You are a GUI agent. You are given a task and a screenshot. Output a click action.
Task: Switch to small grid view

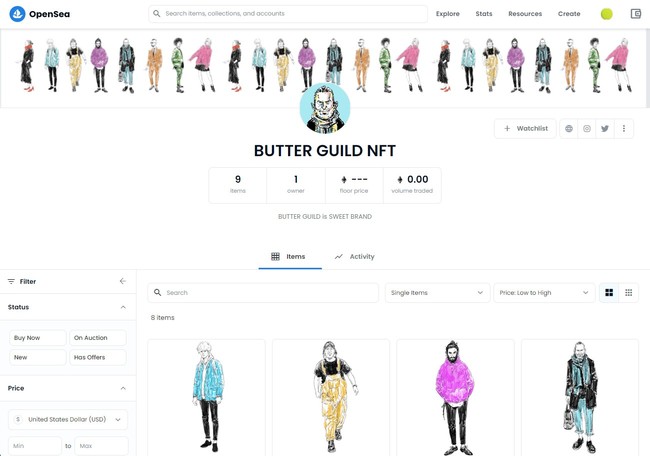click(x=628, y=293)
